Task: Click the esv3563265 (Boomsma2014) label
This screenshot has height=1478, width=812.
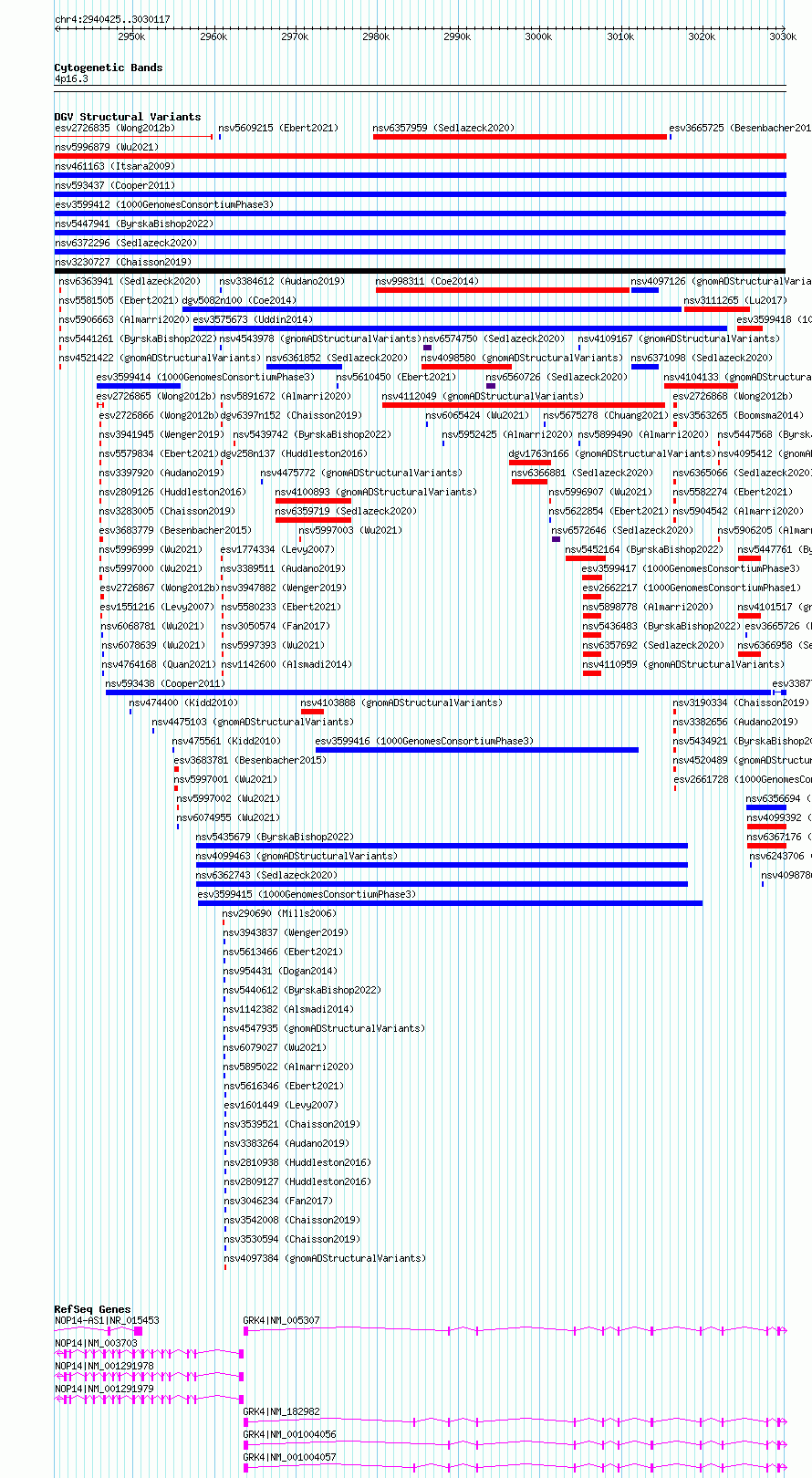Action: 738,416
